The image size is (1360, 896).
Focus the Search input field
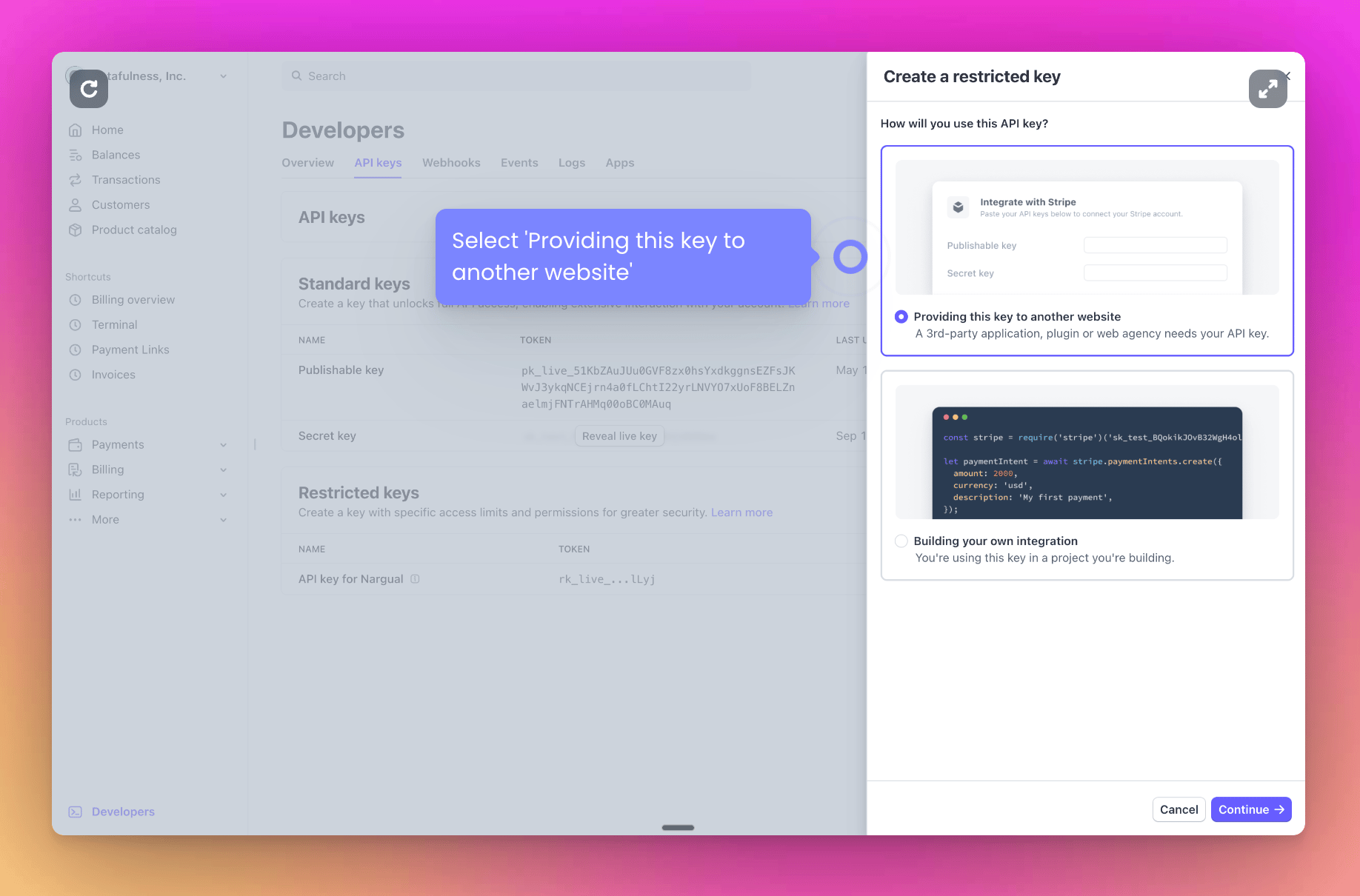pyautogui.click(x=516, y=76)
